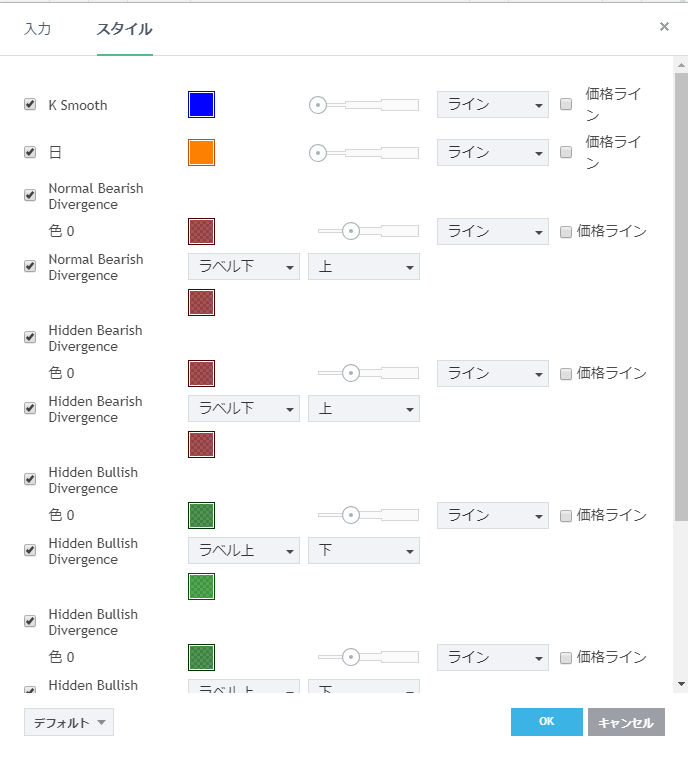
Task: Open the デフォルト defaults dropdown
Action: point(69,722)
